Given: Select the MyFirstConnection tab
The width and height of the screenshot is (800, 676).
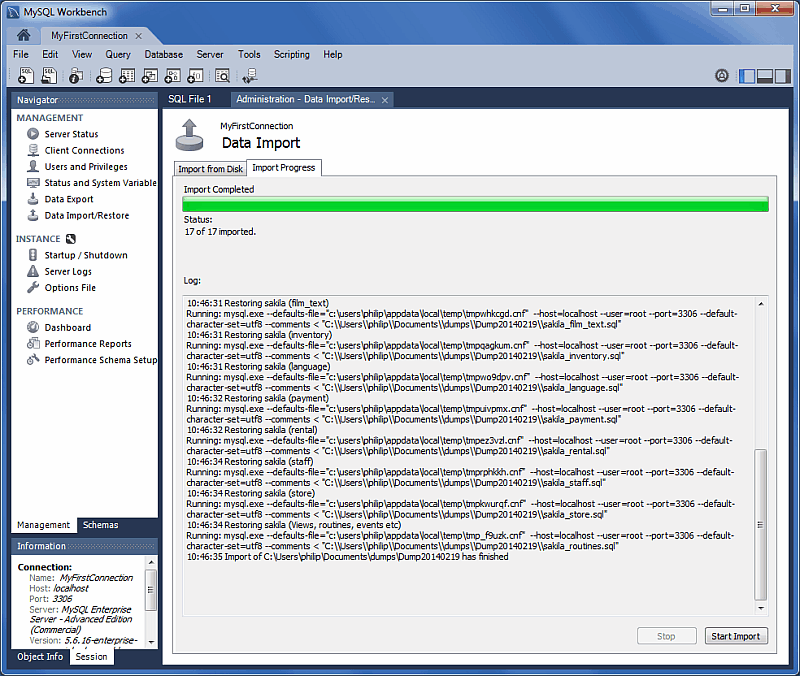Looking at the screenshot, I should (x=89, y=36).
